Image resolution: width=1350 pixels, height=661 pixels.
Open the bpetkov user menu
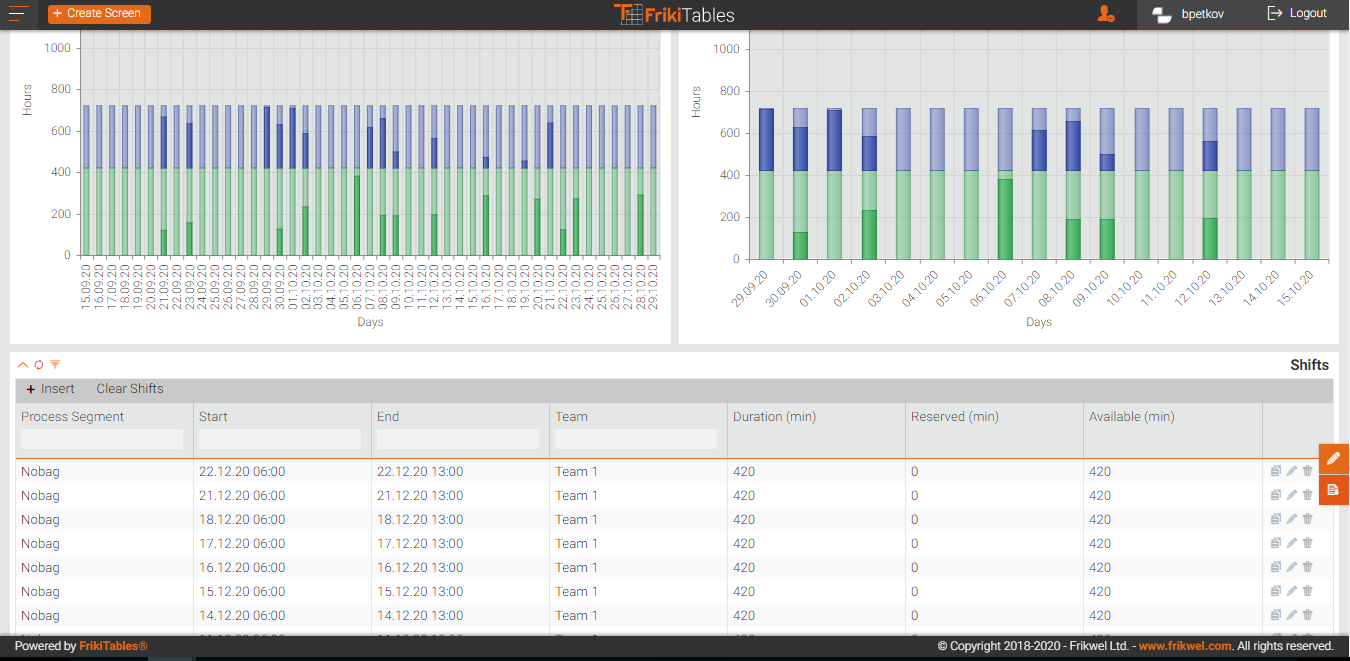click(x=1188, y=14)
